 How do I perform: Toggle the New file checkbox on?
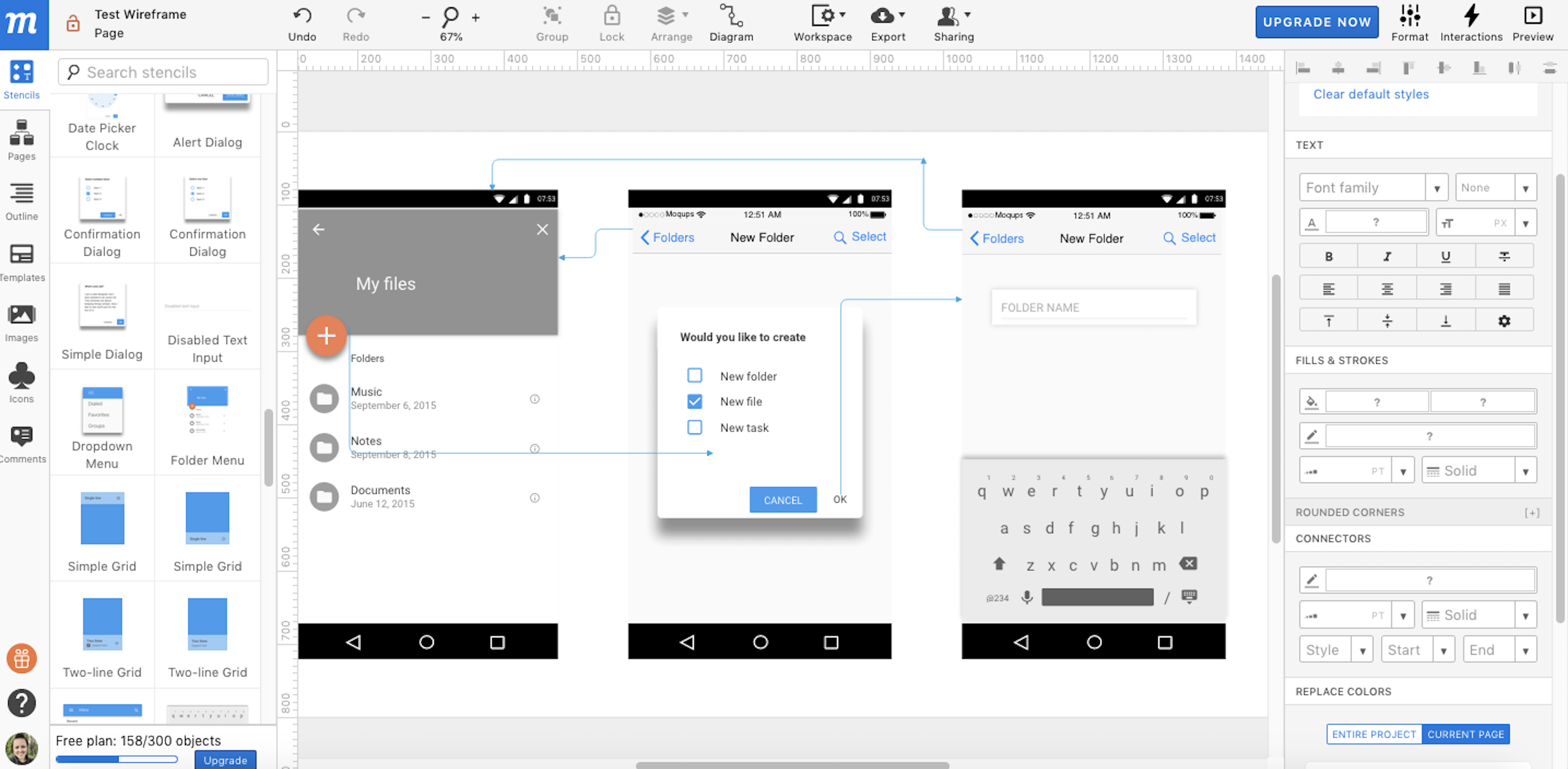pyautogui.click(x=694, y=400)
